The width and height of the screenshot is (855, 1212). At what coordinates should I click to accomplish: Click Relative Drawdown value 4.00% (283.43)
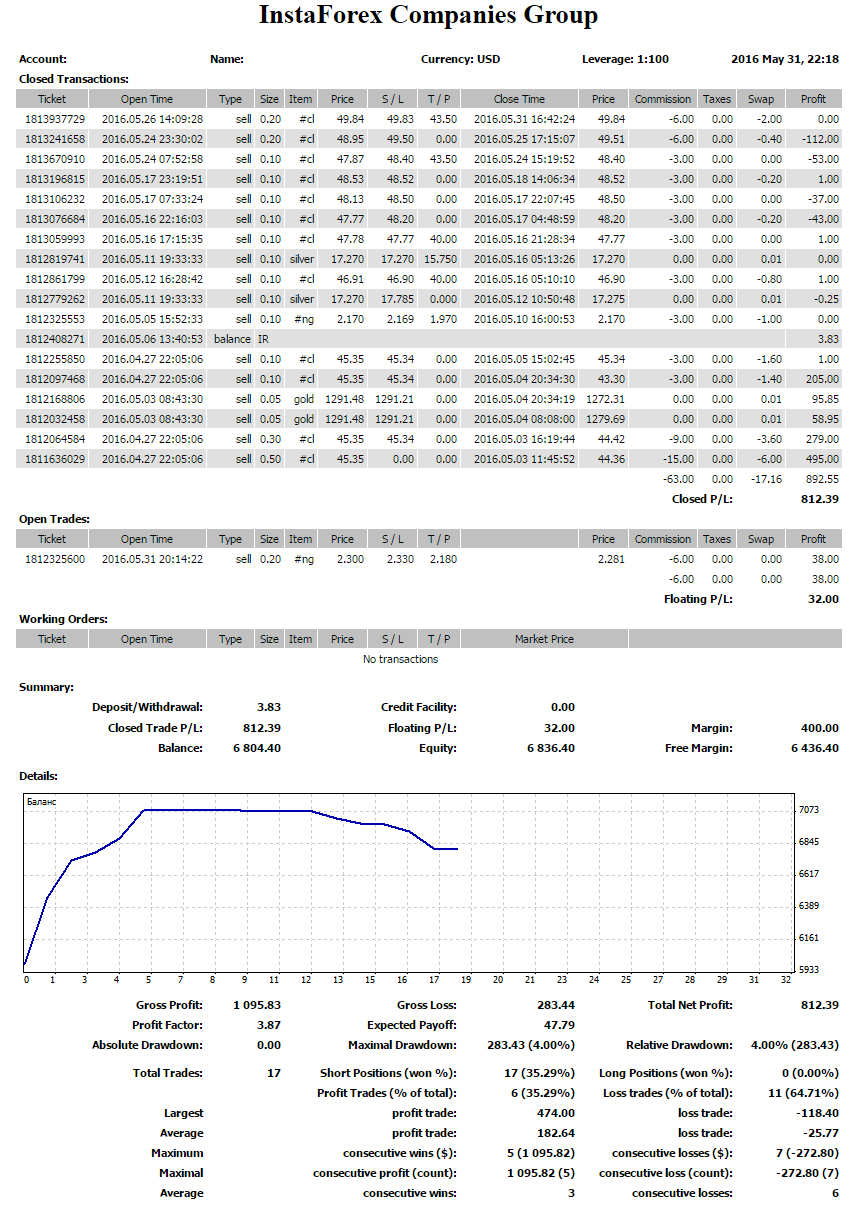click(x=794, y=1045)
